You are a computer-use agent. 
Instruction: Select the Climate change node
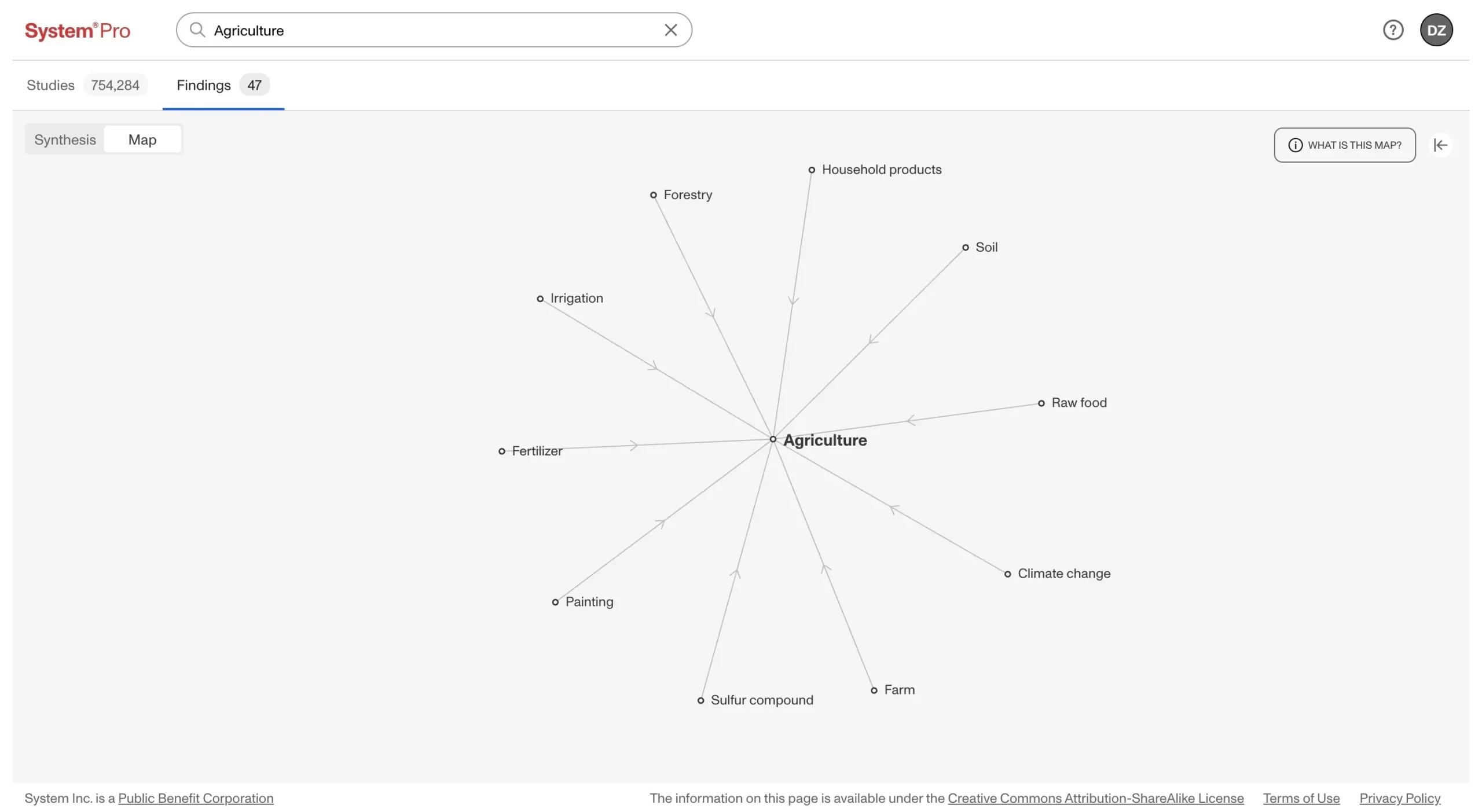(1007, 574)
